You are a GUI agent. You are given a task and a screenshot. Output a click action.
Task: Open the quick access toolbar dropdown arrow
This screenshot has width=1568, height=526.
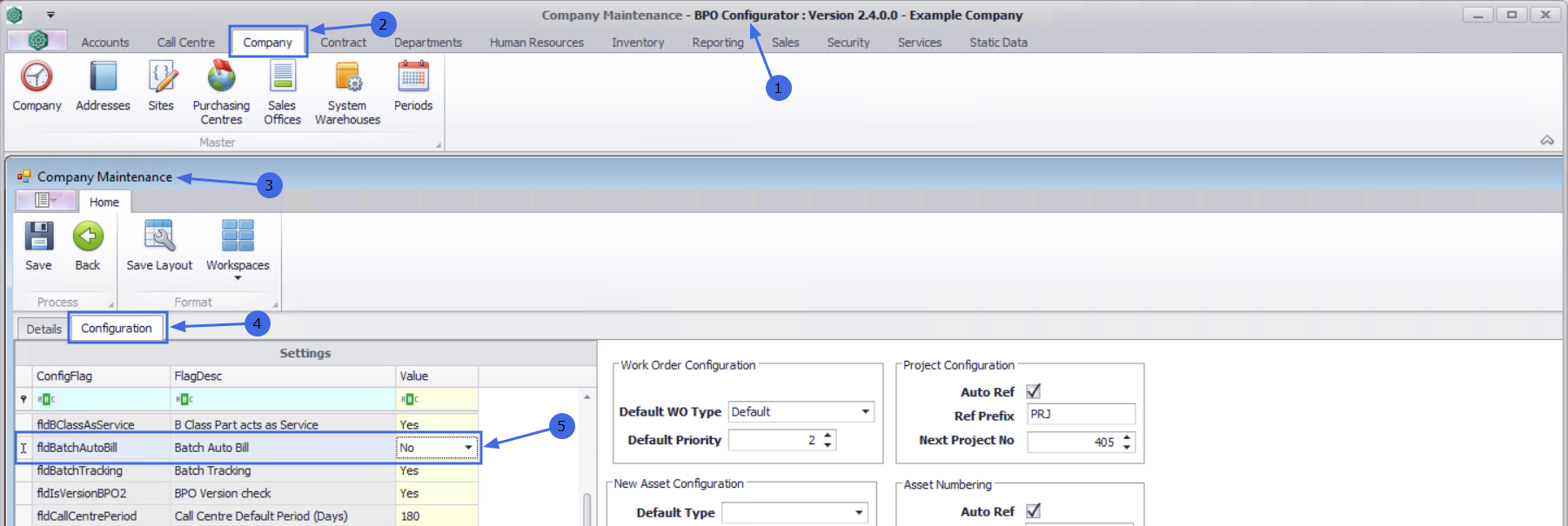[x=50, y=15]
